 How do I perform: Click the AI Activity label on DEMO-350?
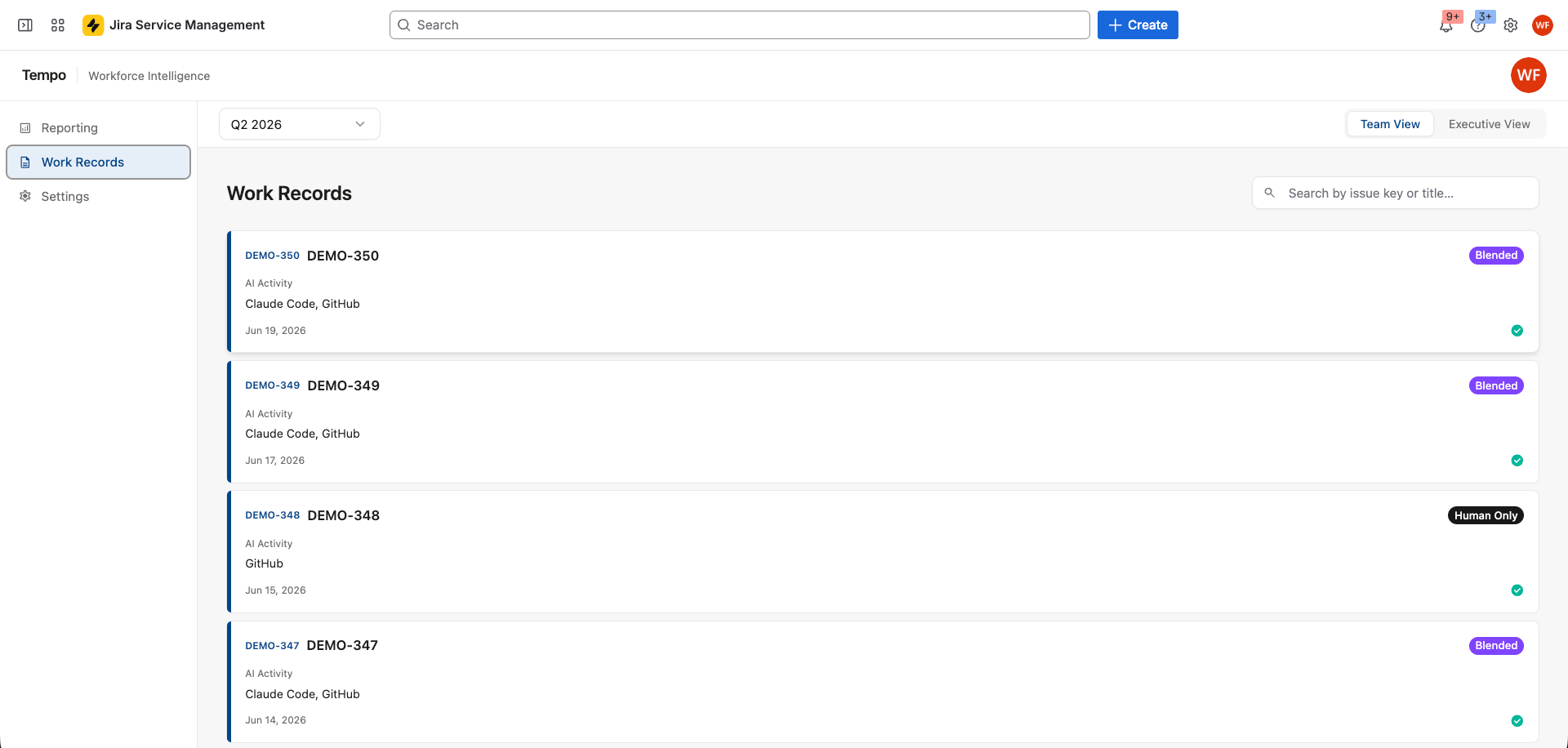coord(269,283)
